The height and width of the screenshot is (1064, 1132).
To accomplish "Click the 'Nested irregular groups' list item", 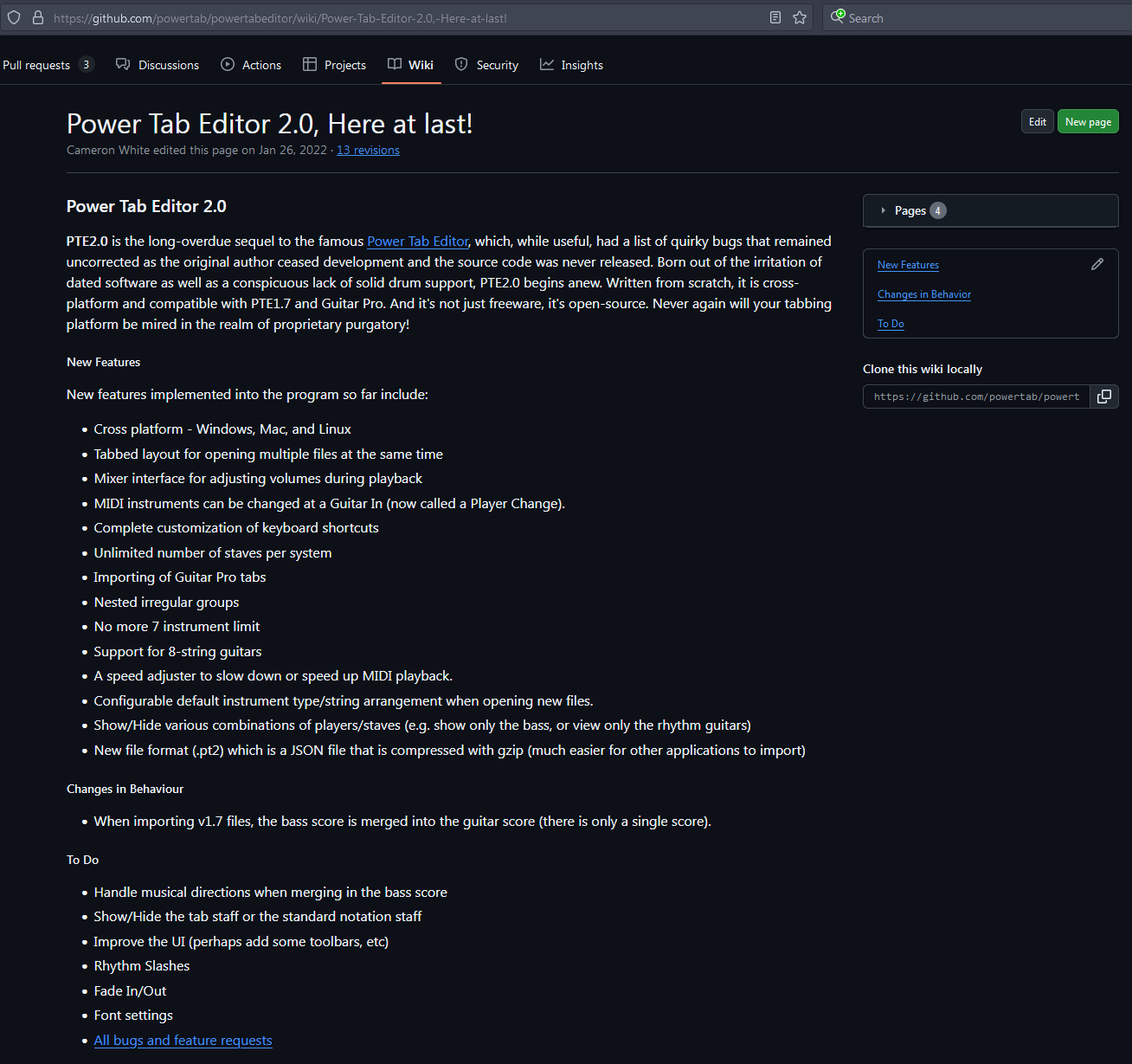I will click(x=166, y=603).
